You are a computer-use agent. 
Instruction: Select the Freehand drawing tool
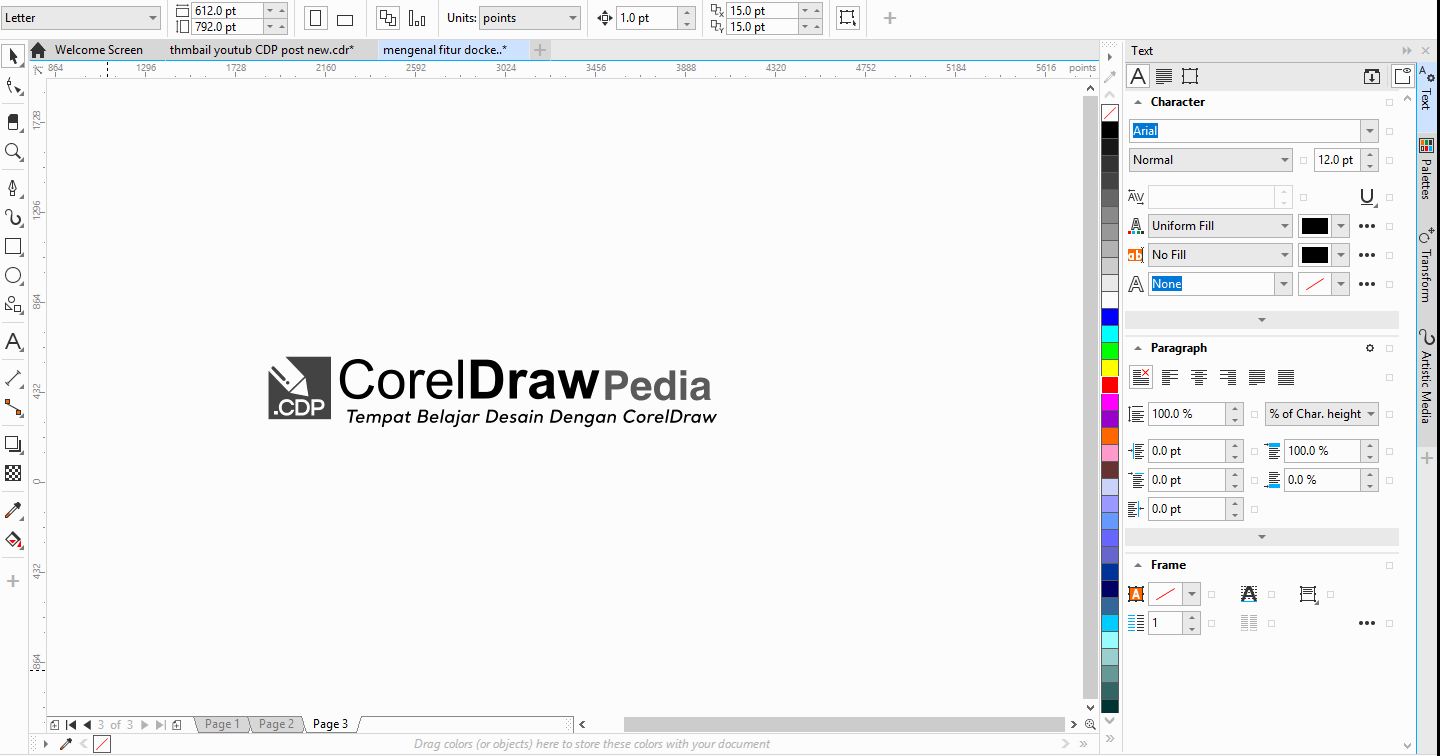[x=13, y=188]
